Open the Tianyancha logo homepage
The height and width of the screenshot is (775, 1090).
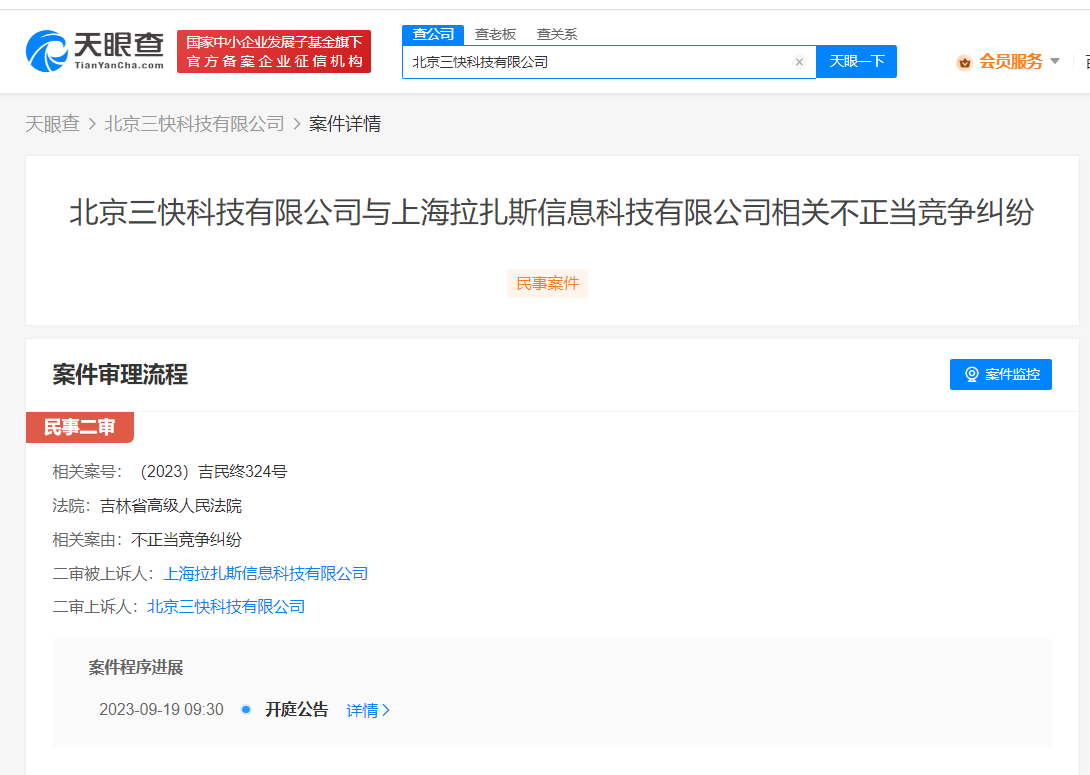(95, 51)
